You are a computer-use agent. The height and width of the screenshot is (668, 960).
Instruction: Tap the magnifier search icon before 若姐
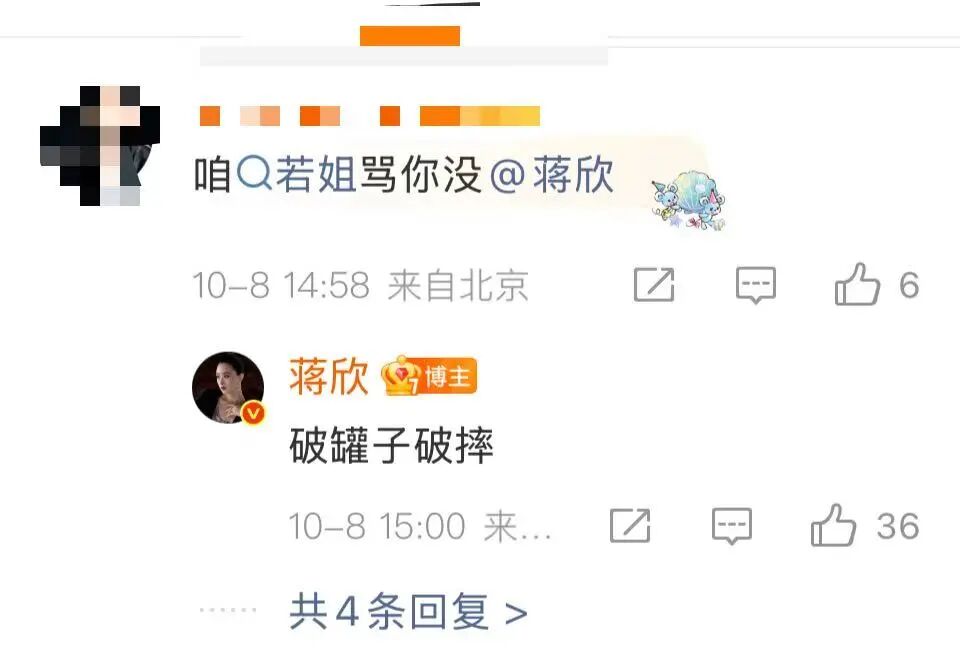254,173
